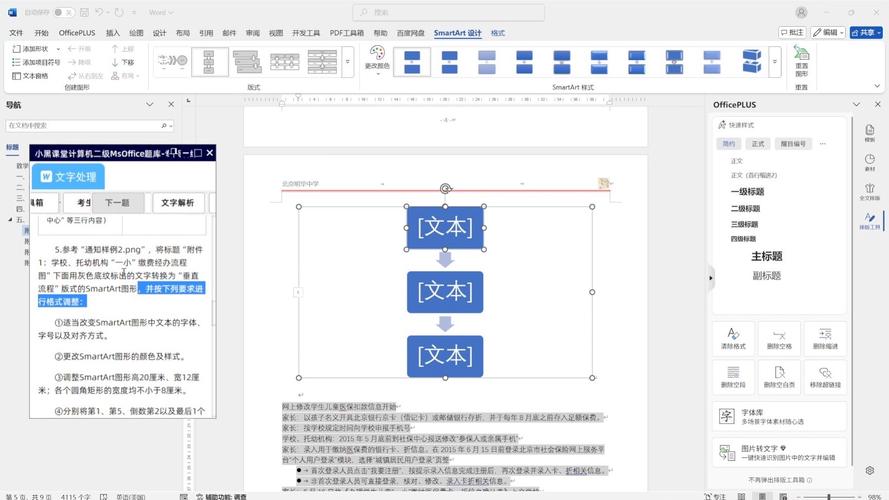Toggle the 文本窗格 text pane
The width and height of the screenshot is (889, 500).
[x=31, y=75]
